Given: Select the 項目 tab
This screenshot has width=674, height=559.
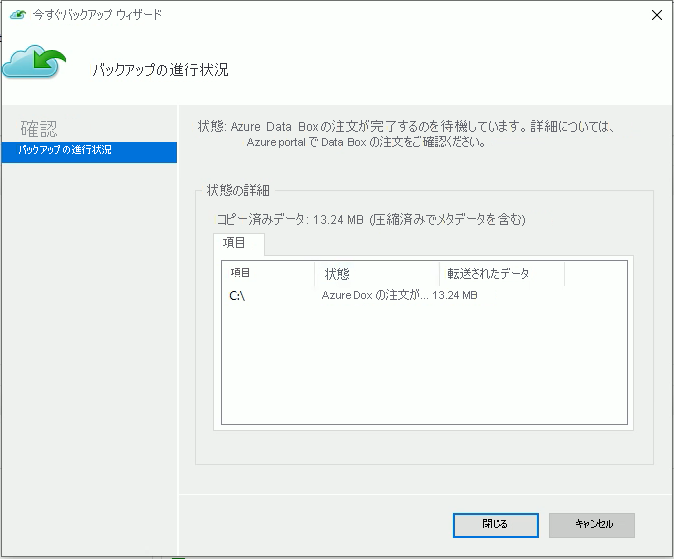Looking at the screenshot, I should tap(239, 244).
